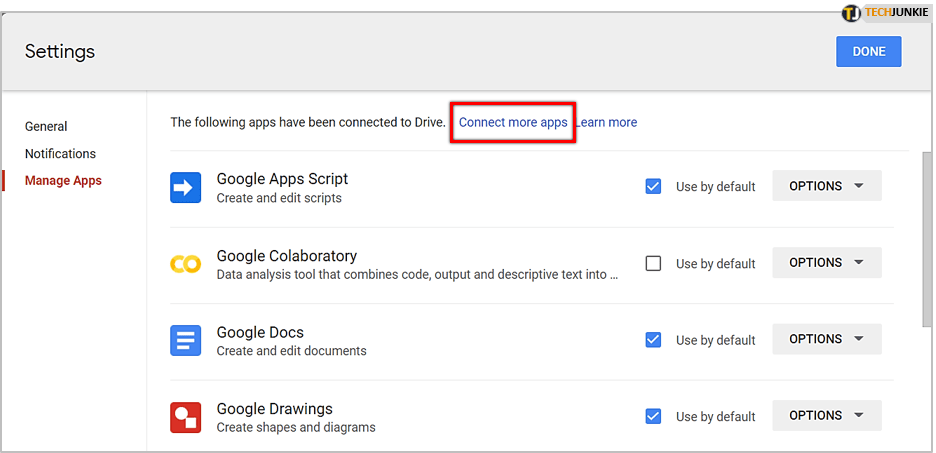Open Options dropdown for Google Apps Script
This screenshot has height=453, width=936.
pos(826,186)
